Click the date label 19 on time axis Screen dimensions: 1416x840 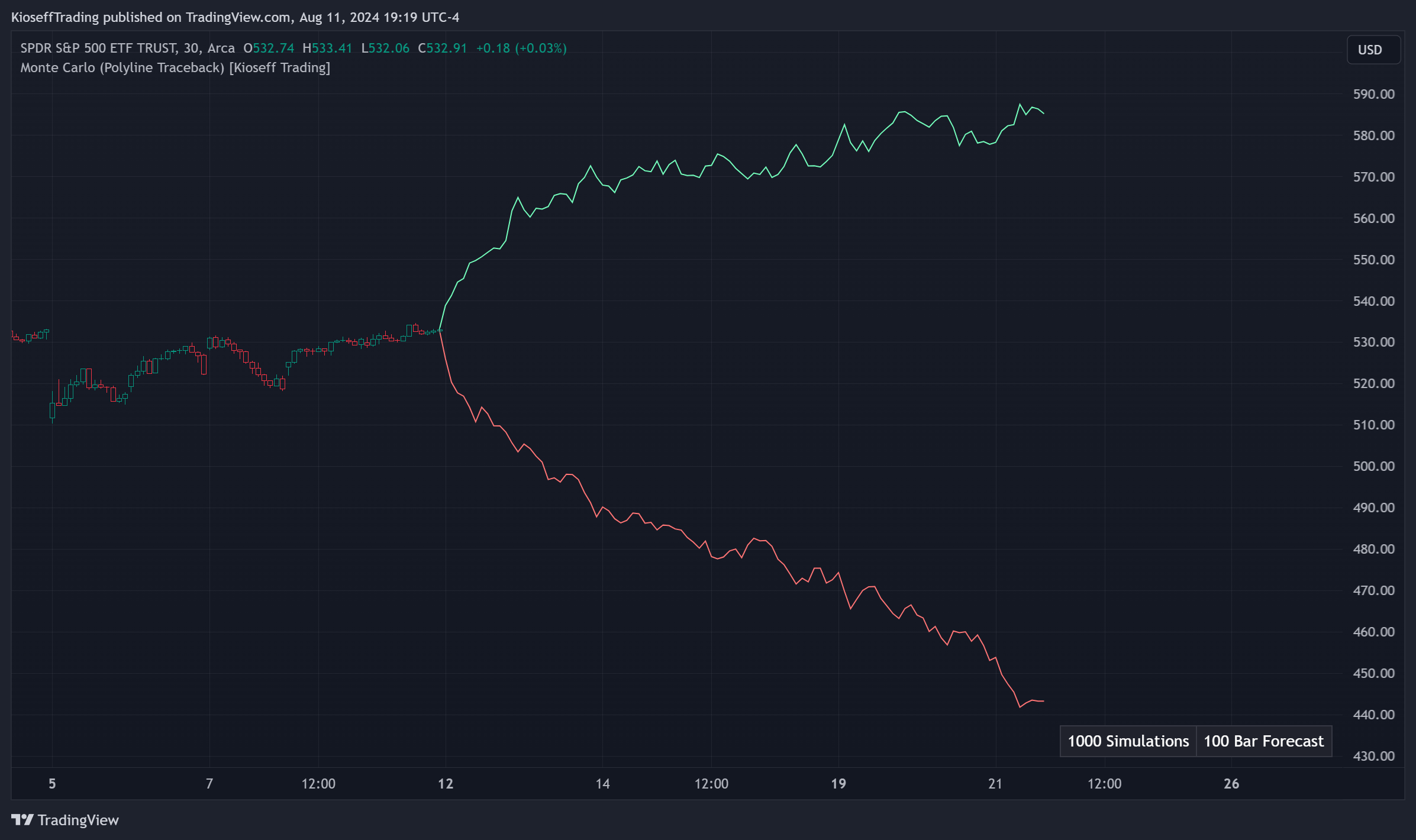838,784
